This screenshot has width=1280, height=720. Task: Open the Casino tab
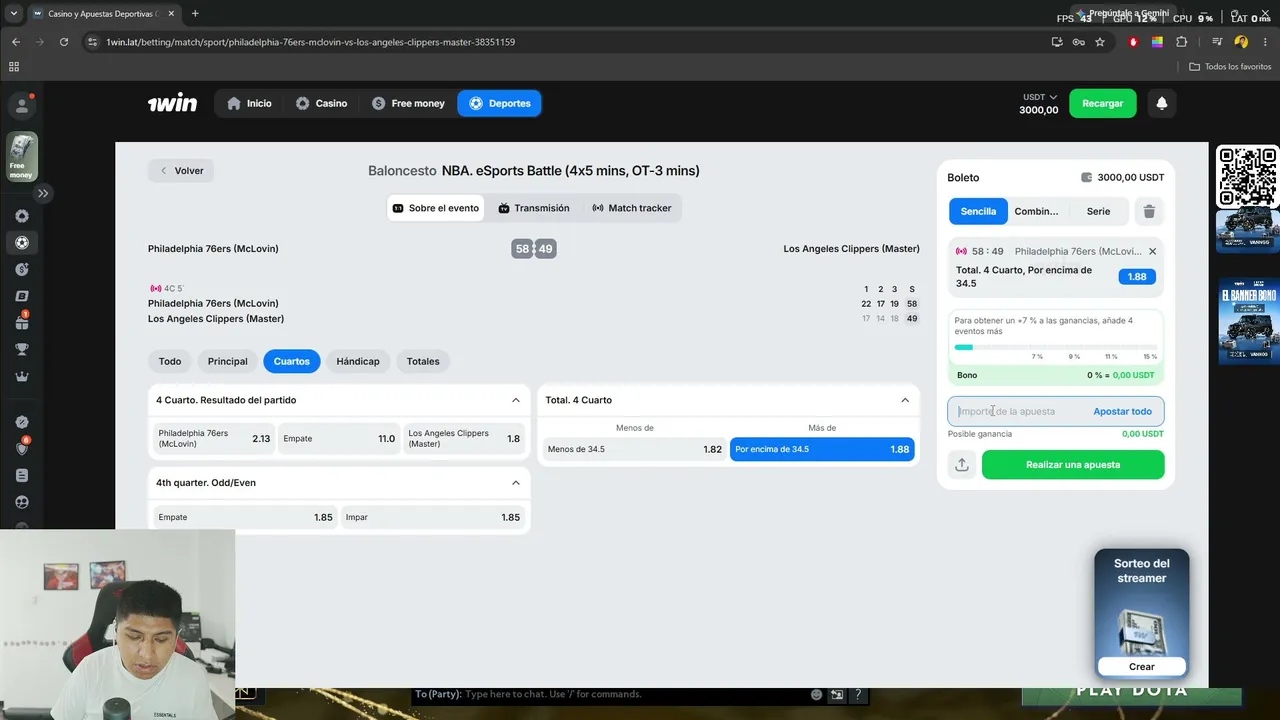321,103
